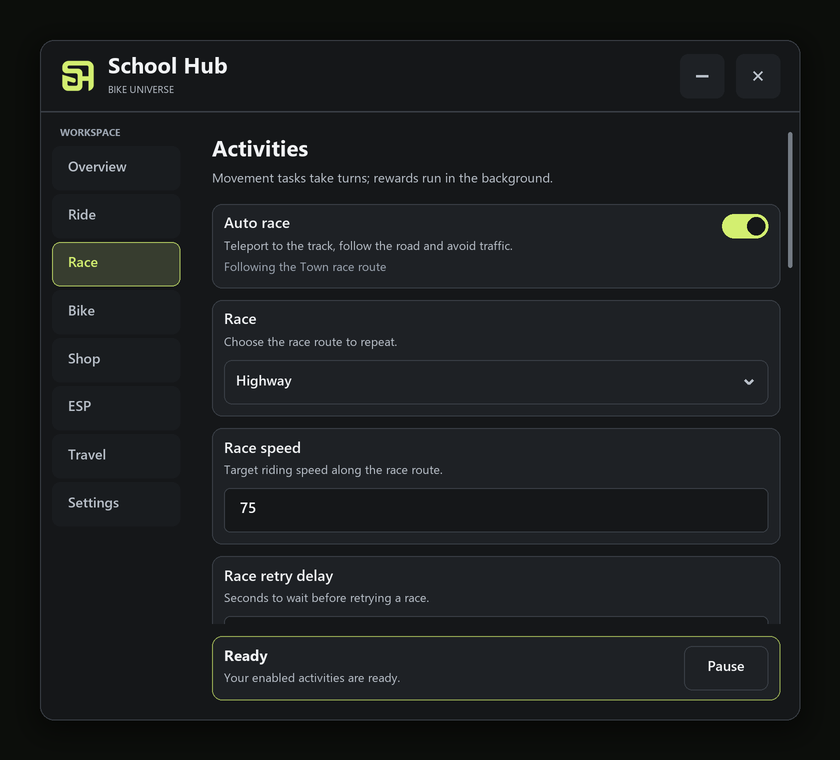Click the WORKSPACE sidebar heading
Viewport: 840px width, 760px height.
click(x=90, y=133)
